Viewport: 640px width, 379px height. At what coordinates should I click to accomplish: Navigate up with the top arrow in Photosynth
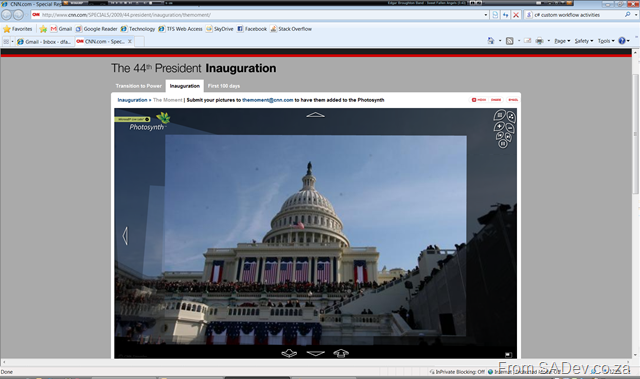point(316,115)
